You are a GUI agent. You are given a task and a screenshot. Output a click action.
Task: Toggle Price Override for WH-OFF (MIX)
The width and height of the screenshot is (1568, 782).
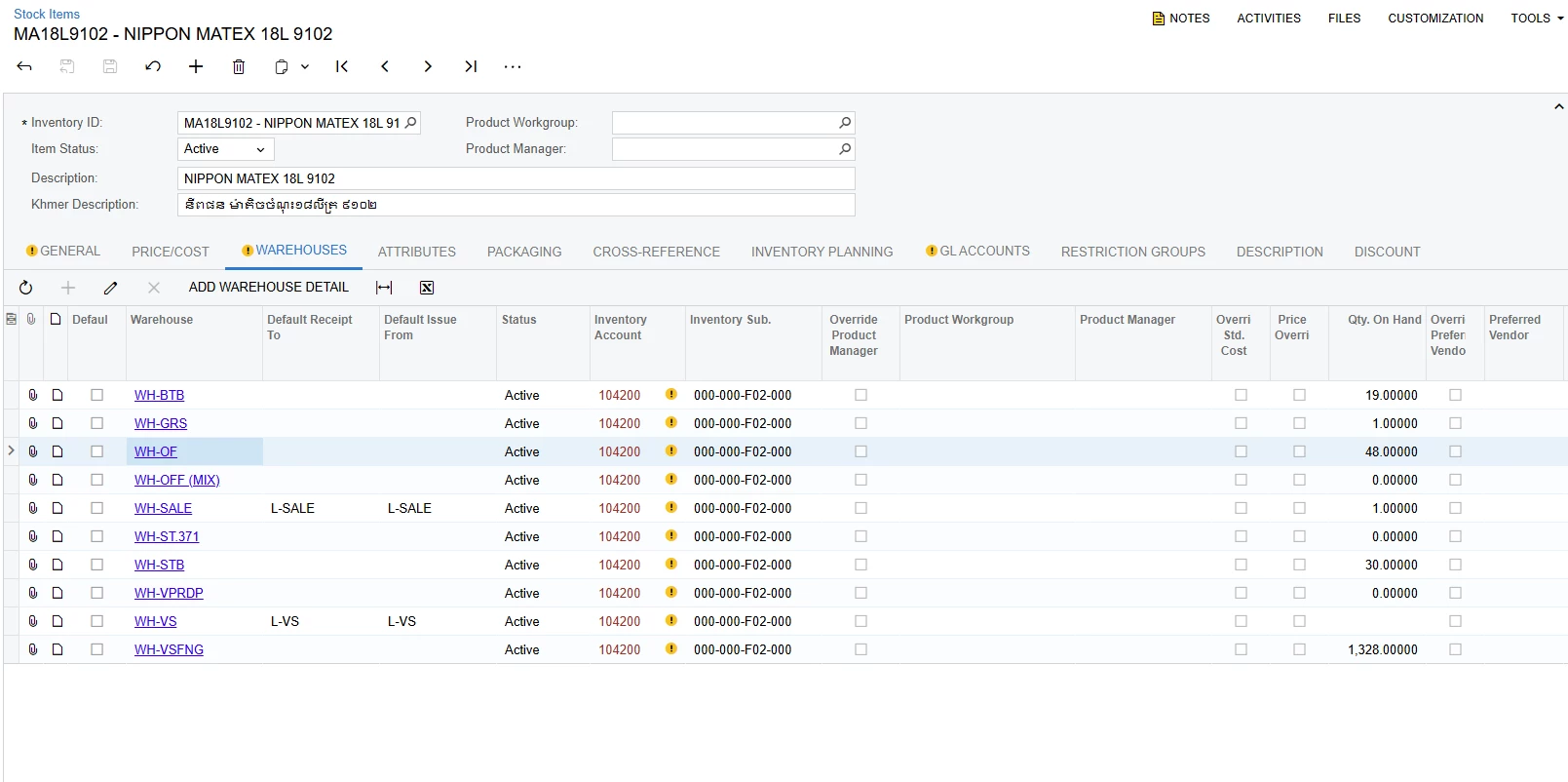tap(1299, 480)
